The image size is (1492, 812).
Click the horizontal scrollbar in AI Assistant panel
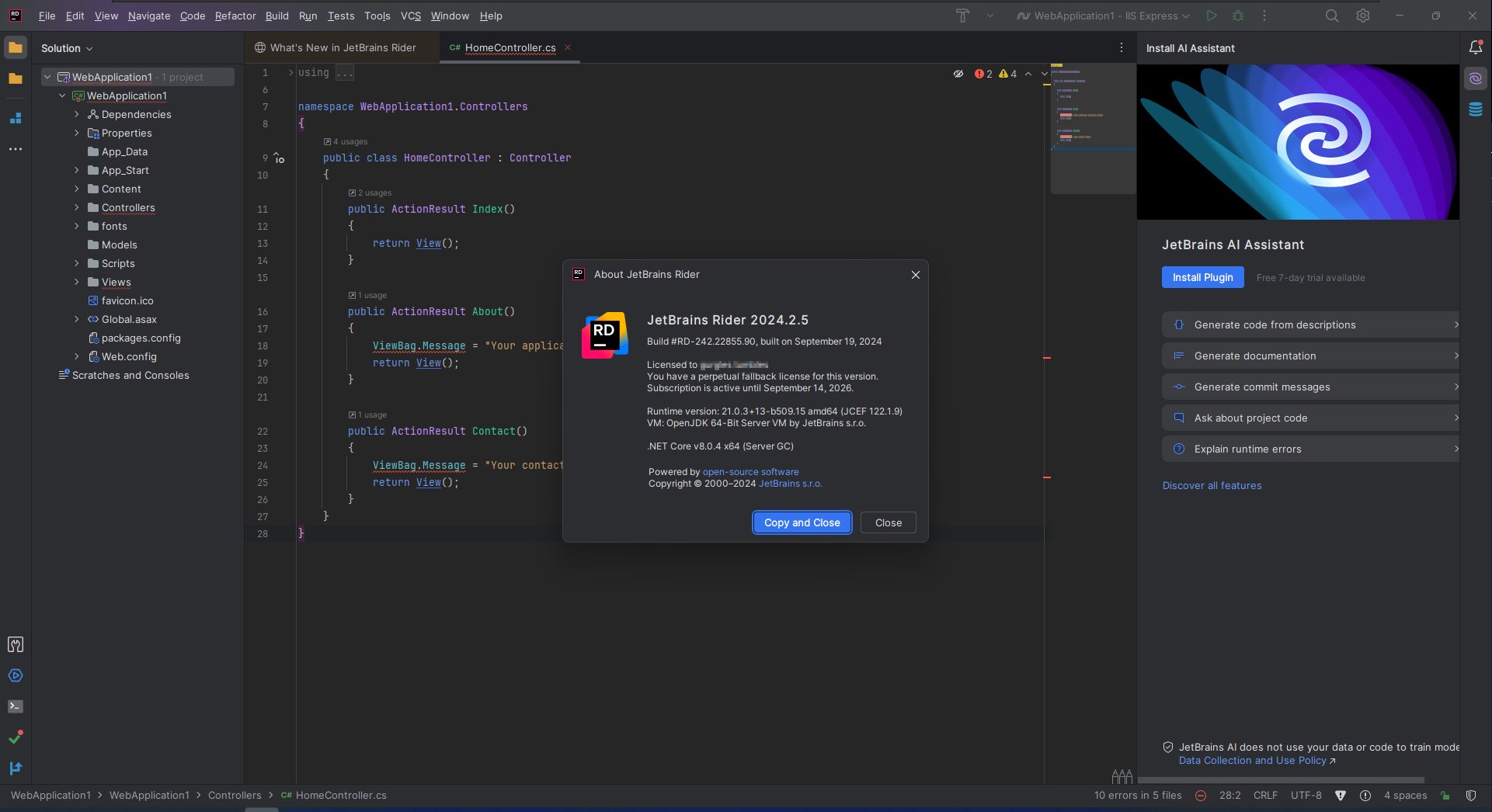point(1282,779)
